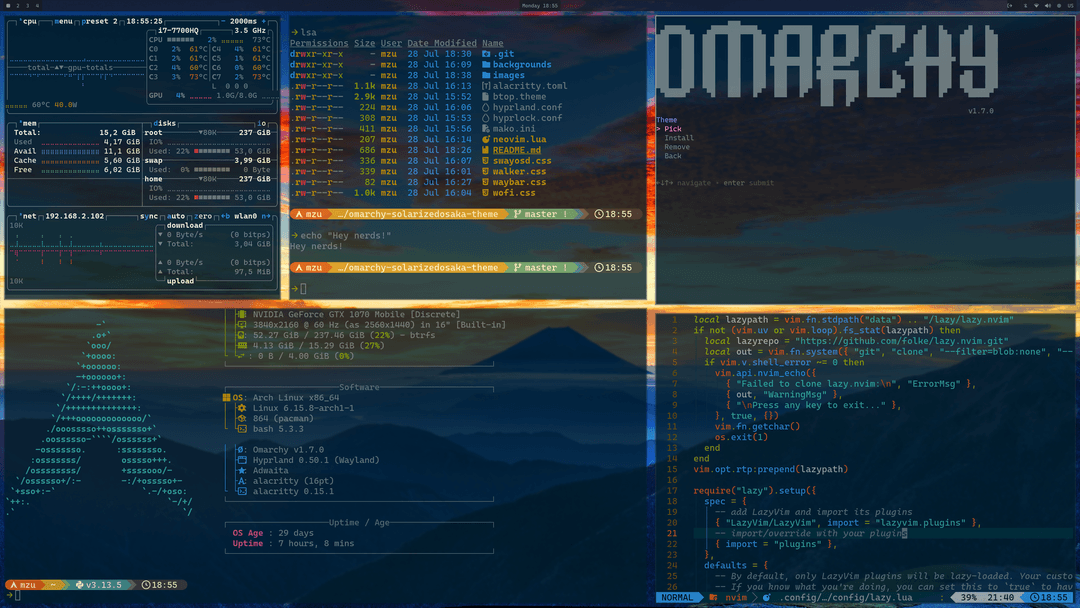Open the btop menu
Image resolution: width=1080 pixels, height=608 pixels.
click(63, 19)
